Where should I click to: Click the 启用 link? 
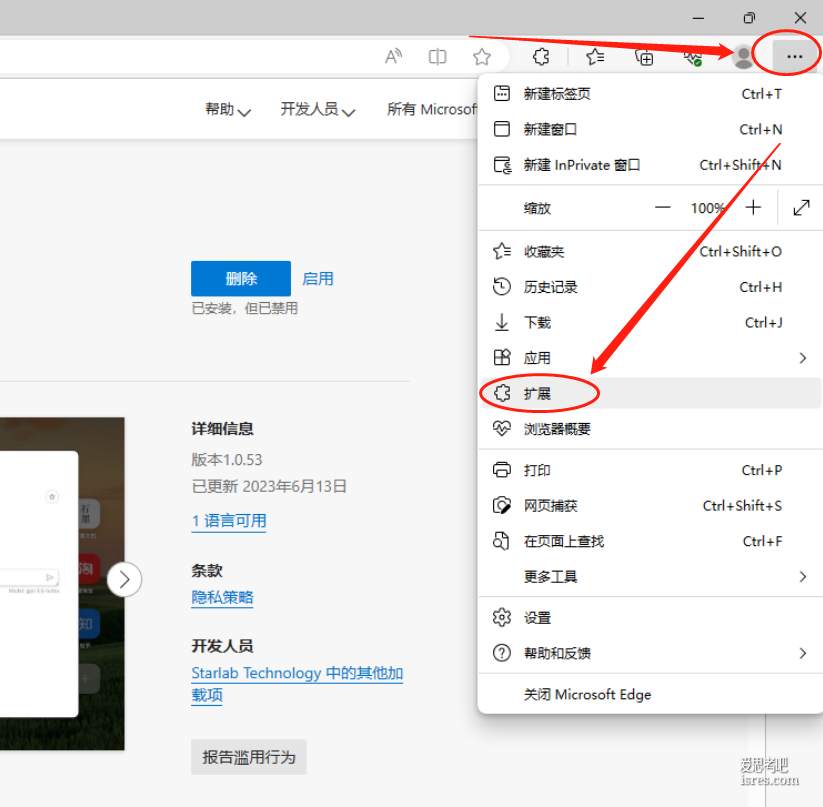tap(318, 279)
